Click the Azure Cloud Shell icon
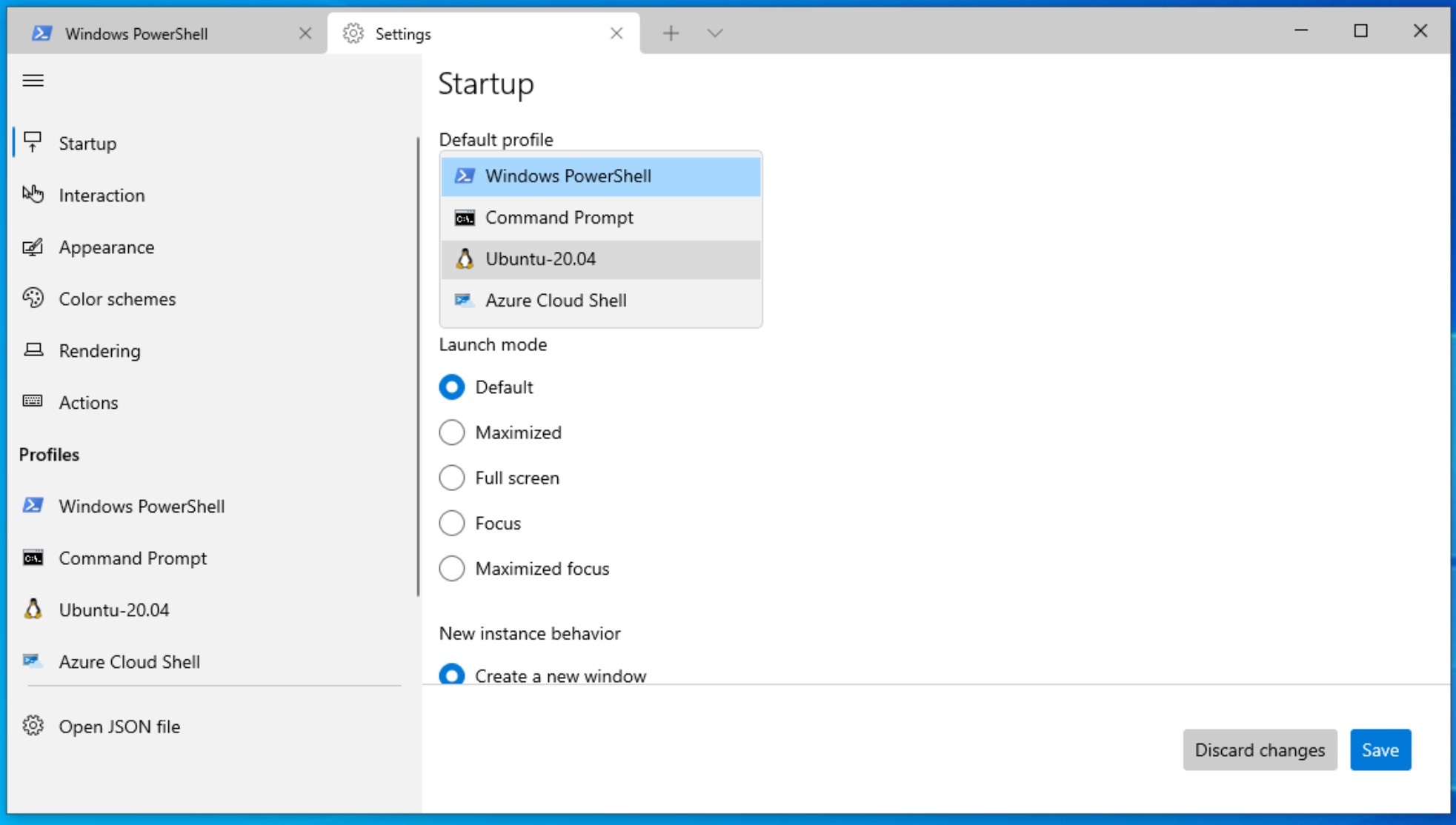The height and width of the screenshot is (825, 1456). coord(463,300)
